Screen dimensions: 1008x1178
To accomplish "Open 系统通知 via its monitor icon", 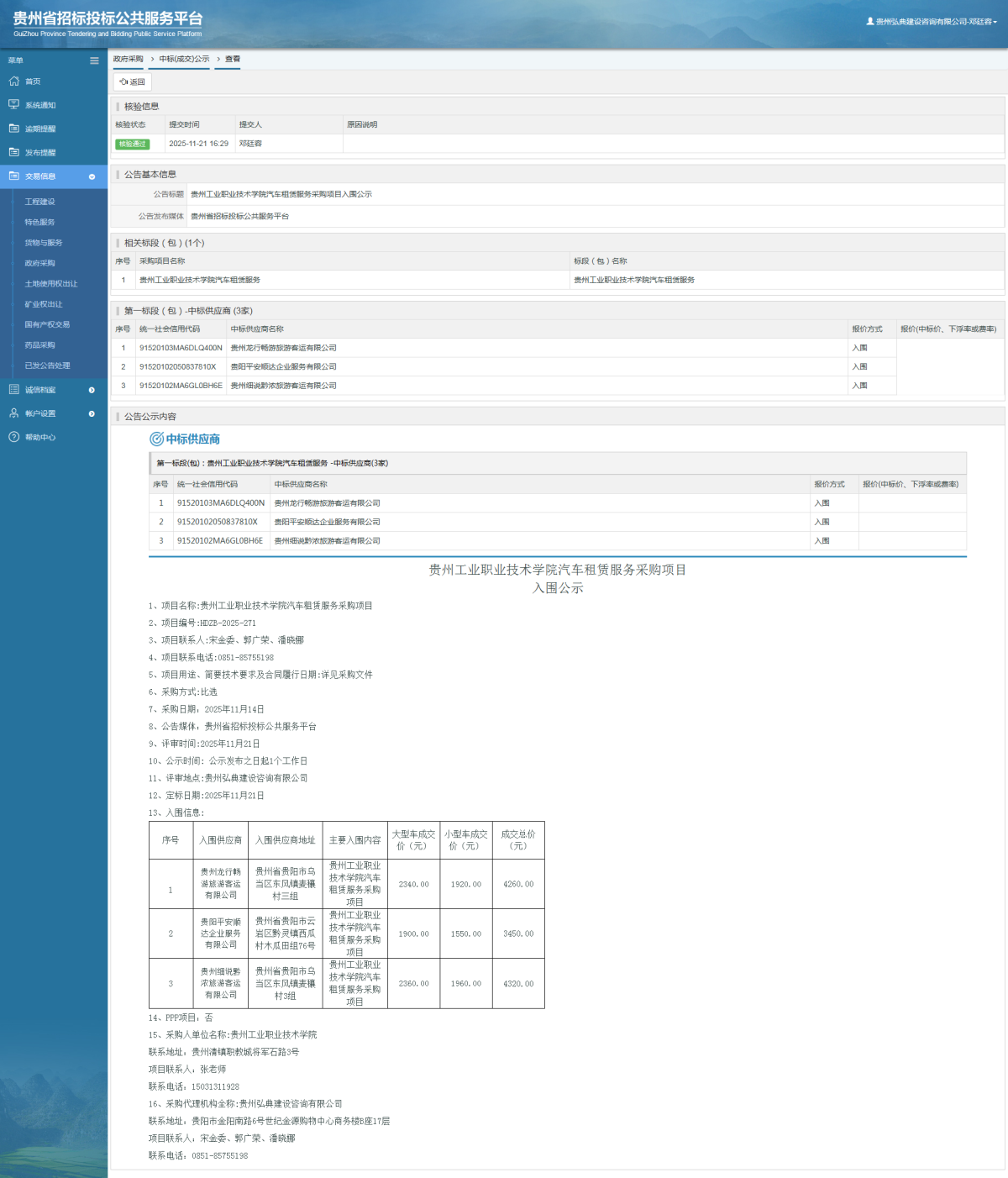I will coord(13,105).
